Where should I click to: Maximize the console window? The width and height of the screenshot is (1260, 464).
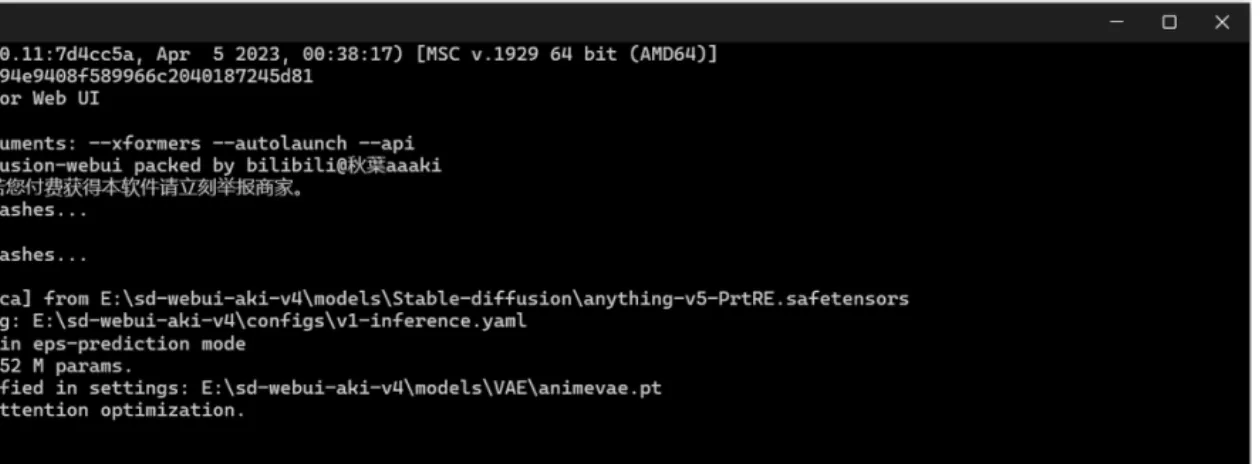[1169, 22]
